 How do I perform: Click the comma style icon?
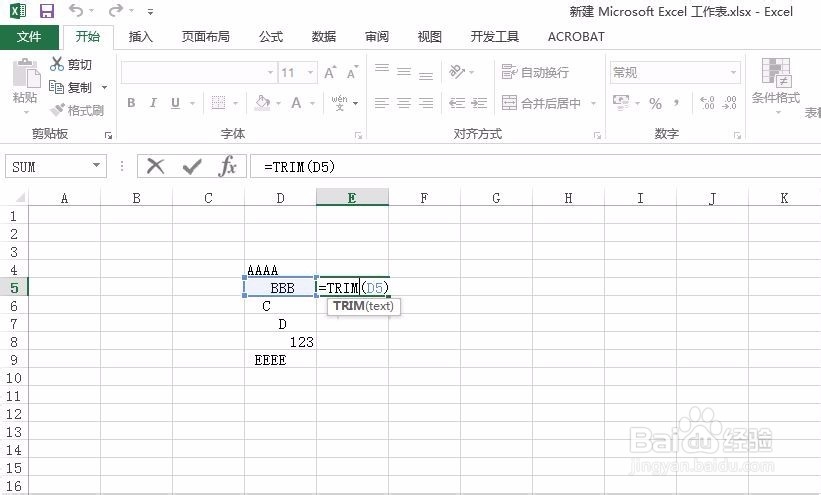click(x=676, y=103)
